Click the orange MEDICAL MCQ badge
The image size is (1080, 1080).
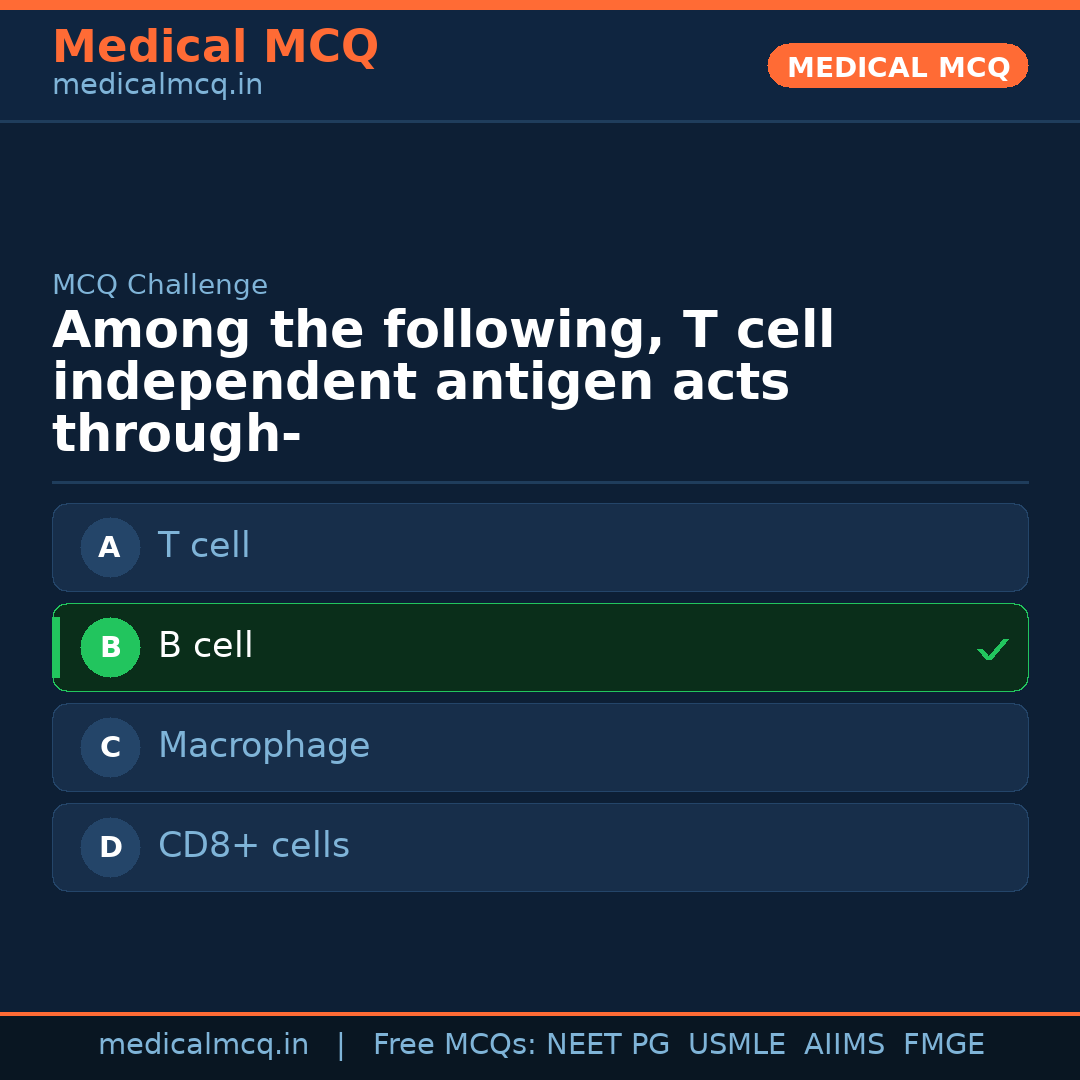[897, 66]
